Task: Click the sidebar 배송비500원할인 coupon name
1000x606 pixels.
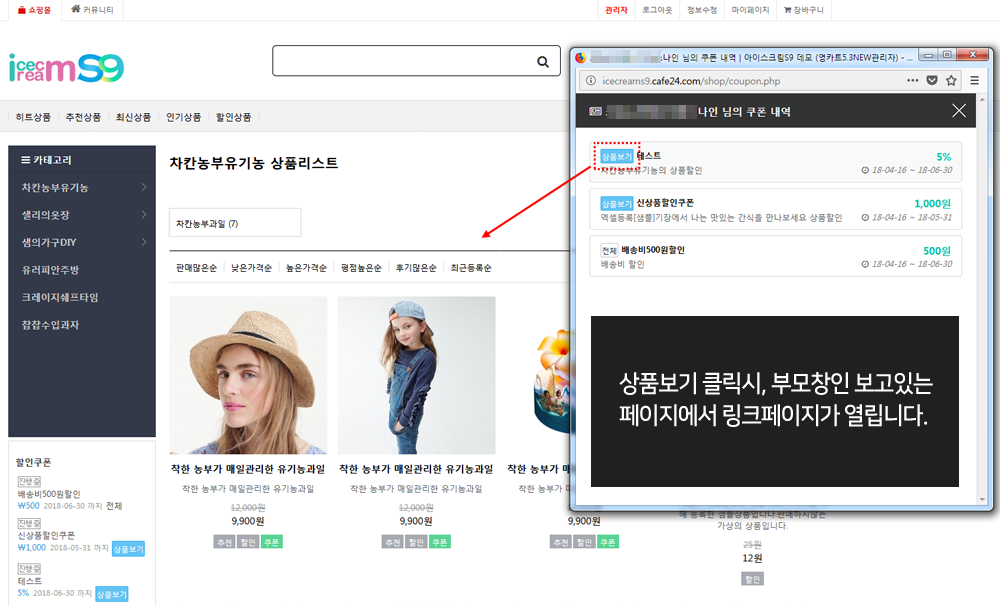Action: coord(49,494)
